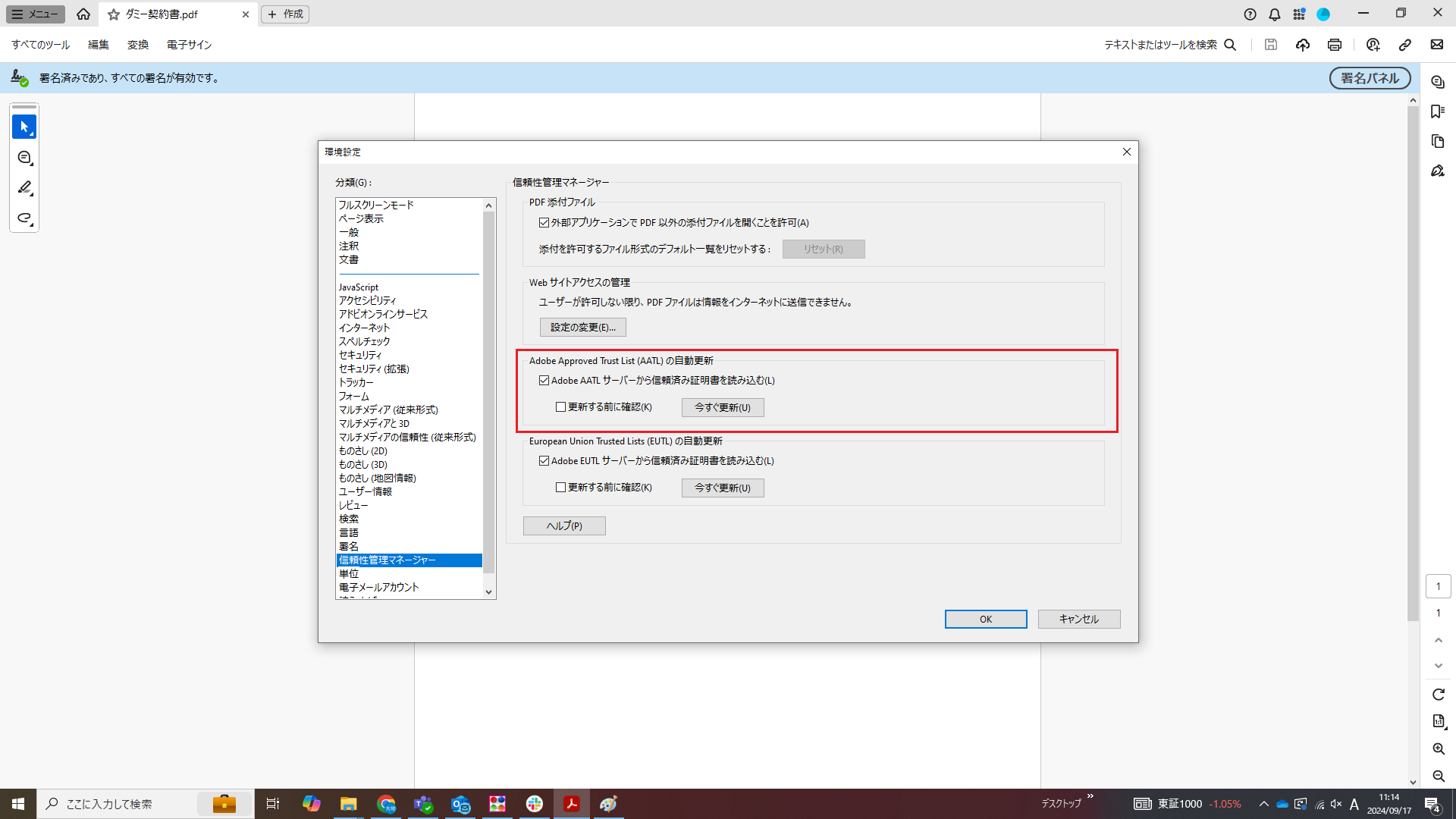
Task: Confirm preferences with OK
Action: click(x=986, y=620)
